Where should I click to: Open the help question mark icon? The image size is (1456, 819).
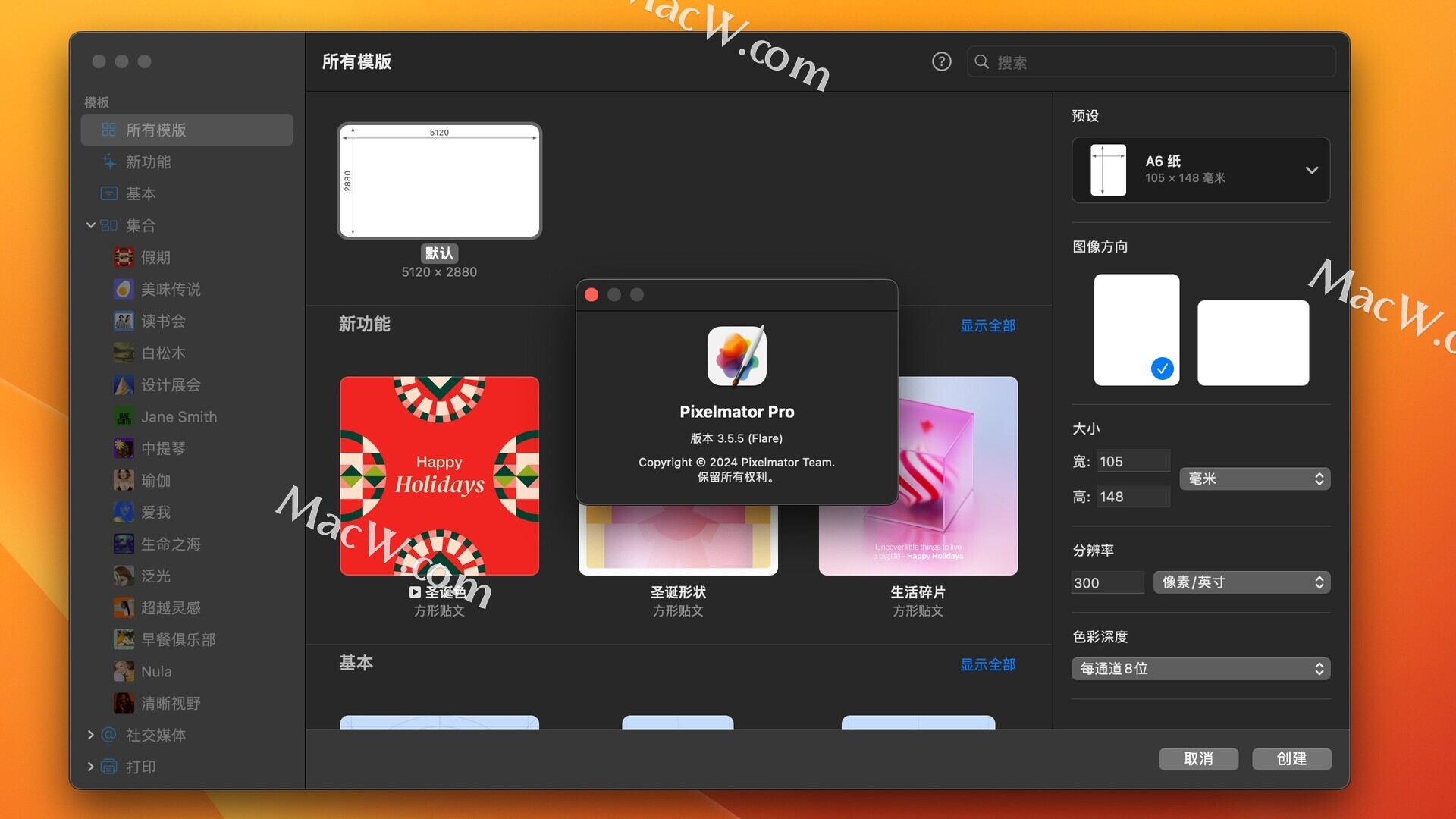click(941, 61)
